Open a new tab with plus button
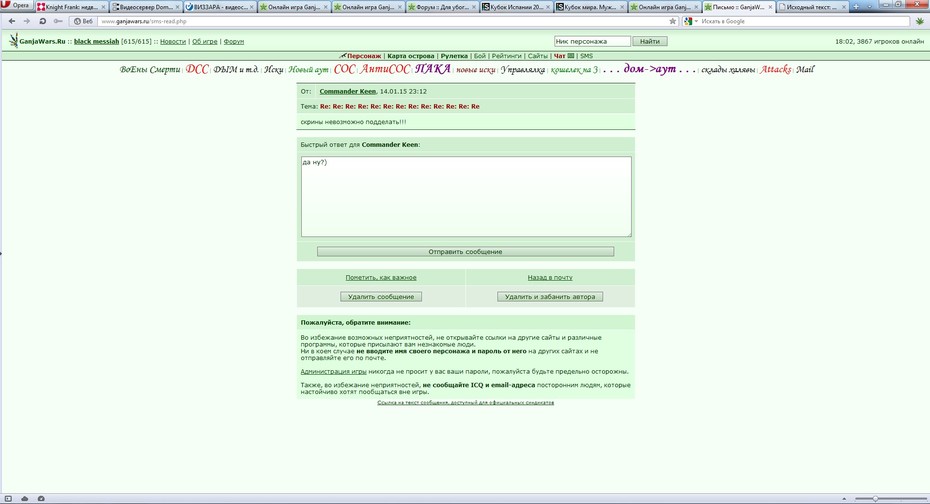Screen dimensions: 930x504 tap(855, 7)
